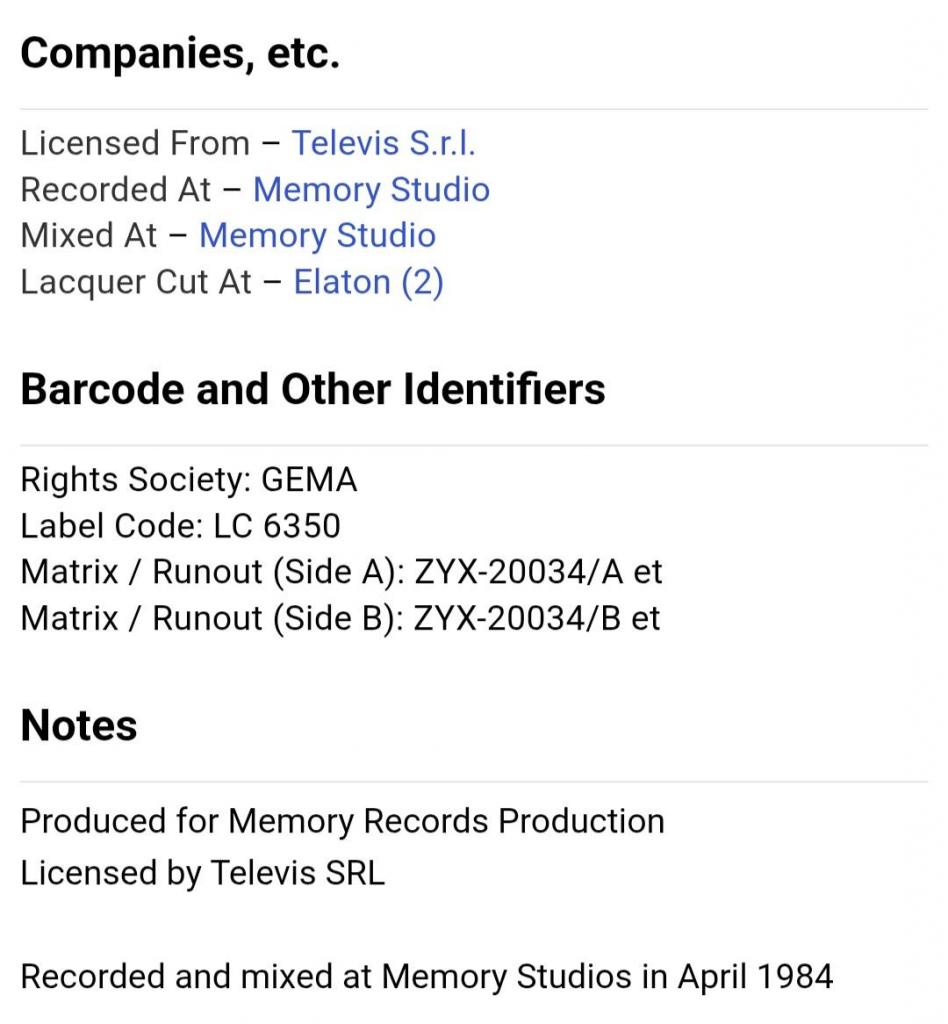Click the Licensed by Televis SRL note
The image size is (948, 1024).
point(202,873)
